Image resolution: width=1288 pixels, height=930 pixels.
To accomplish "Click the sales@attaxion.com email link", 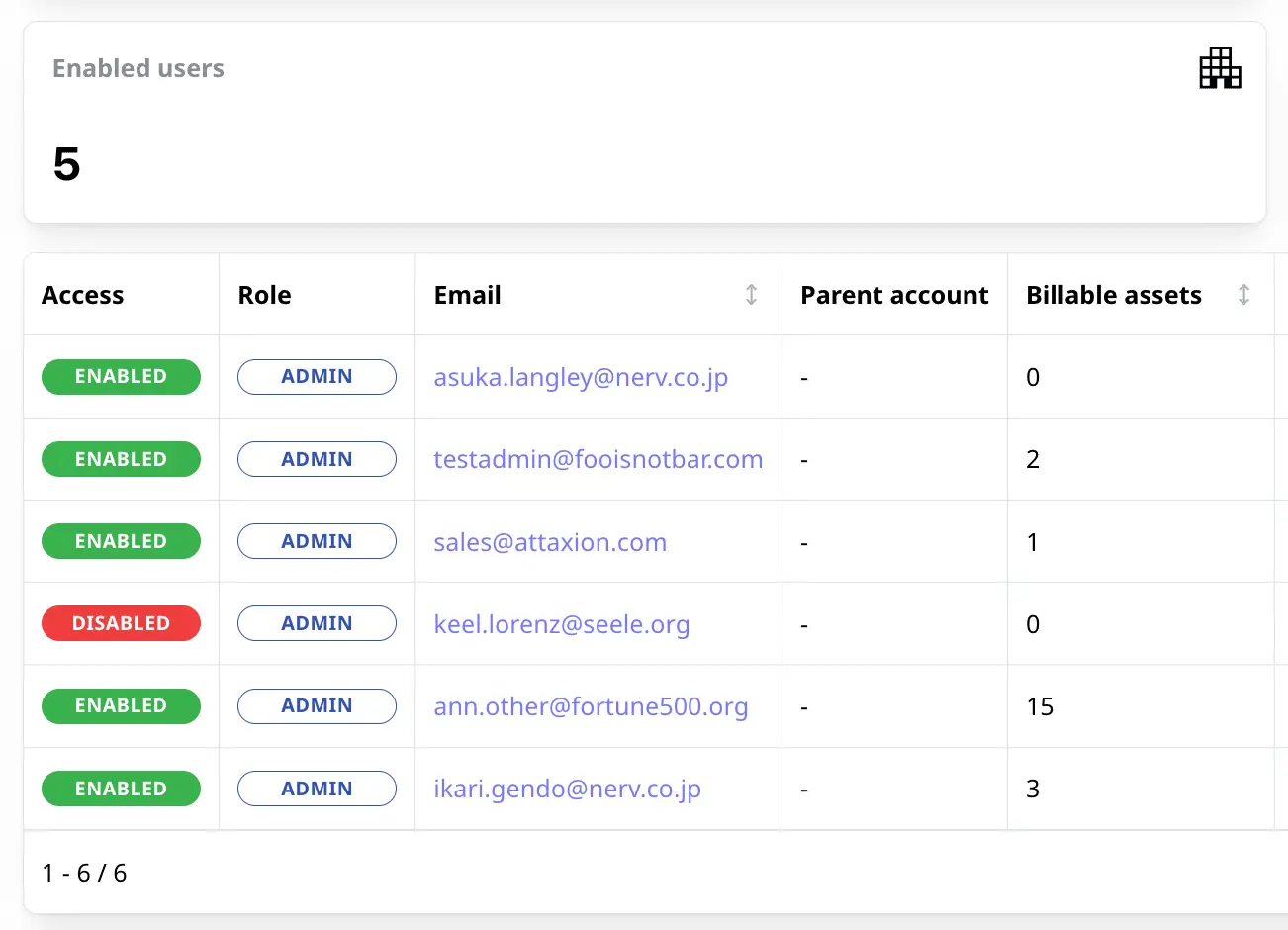I will click(550, 542).
